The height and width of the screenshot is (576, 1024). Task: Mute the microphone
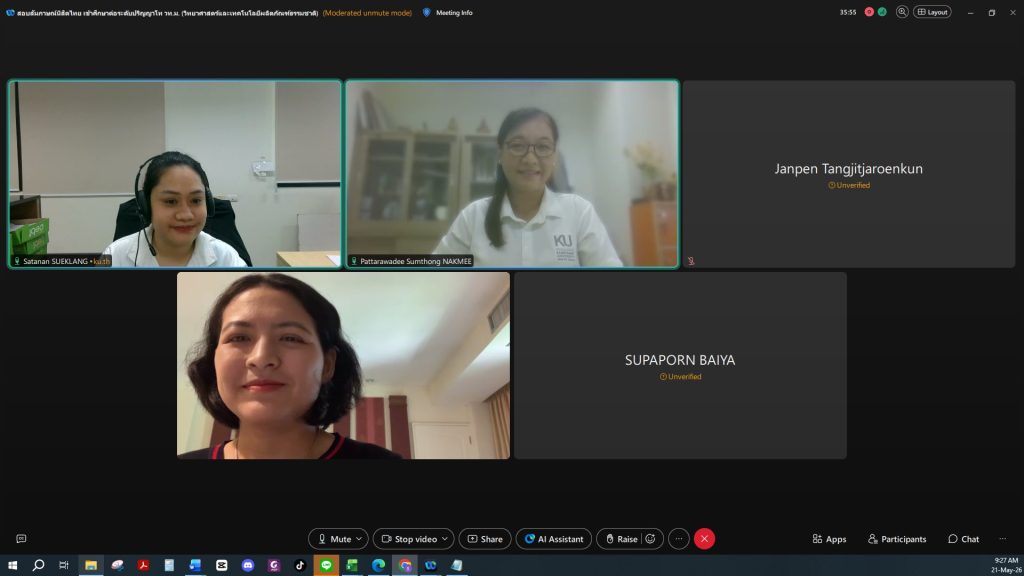(334, 539)
